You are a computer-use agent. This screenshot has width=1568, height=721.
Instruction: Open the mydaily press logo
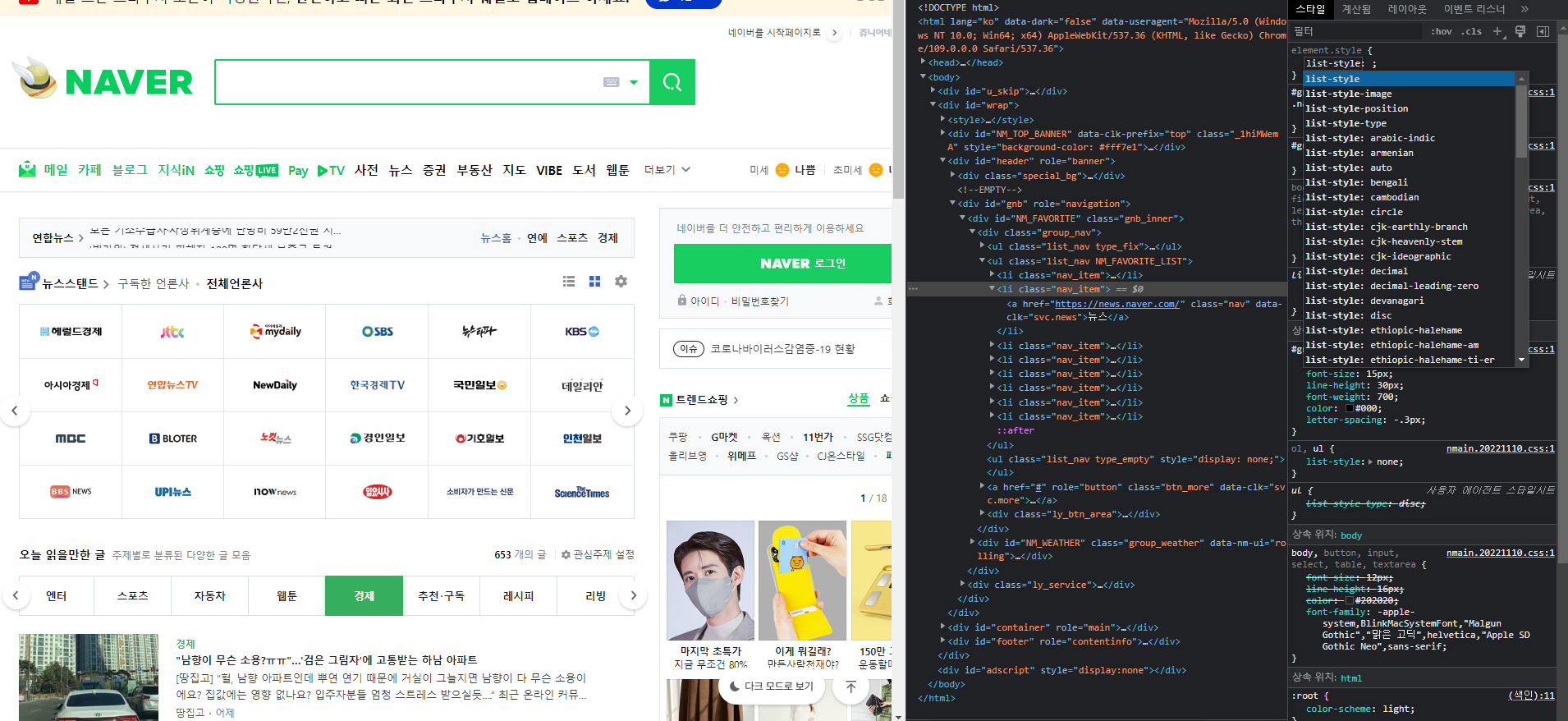pos(275,332)
